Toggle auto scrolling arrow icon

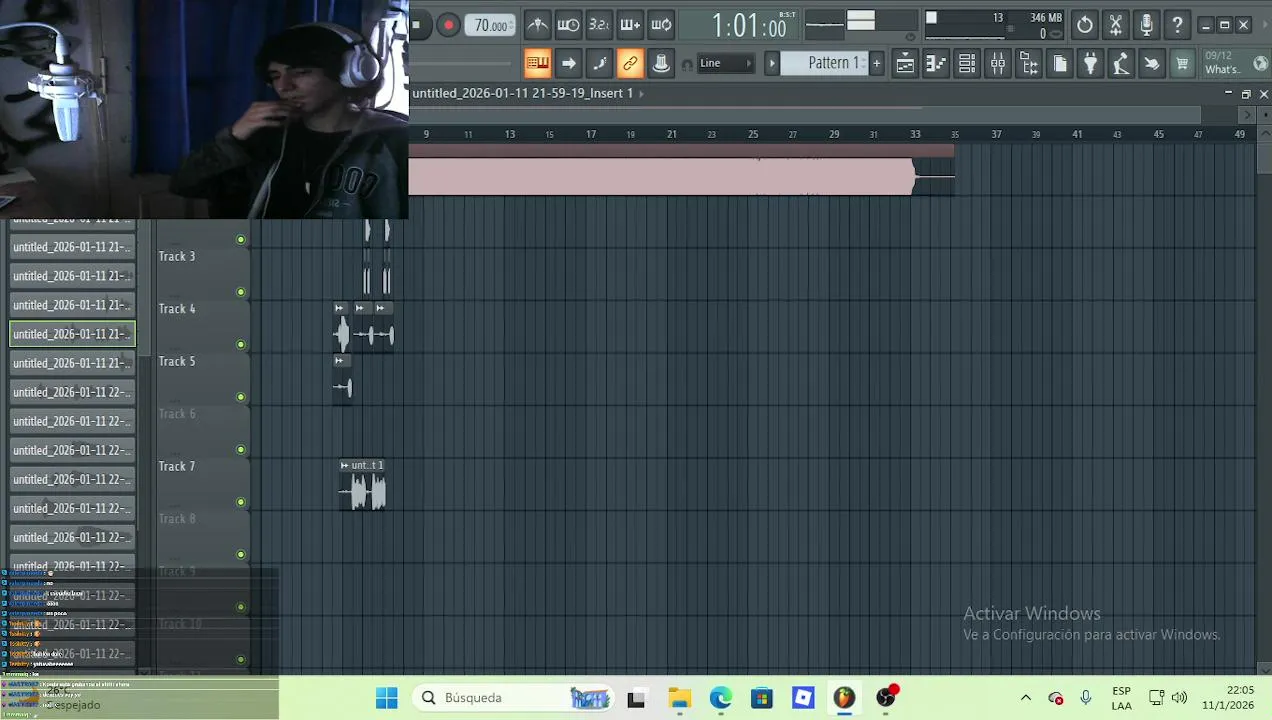click(x=568, y=63)
